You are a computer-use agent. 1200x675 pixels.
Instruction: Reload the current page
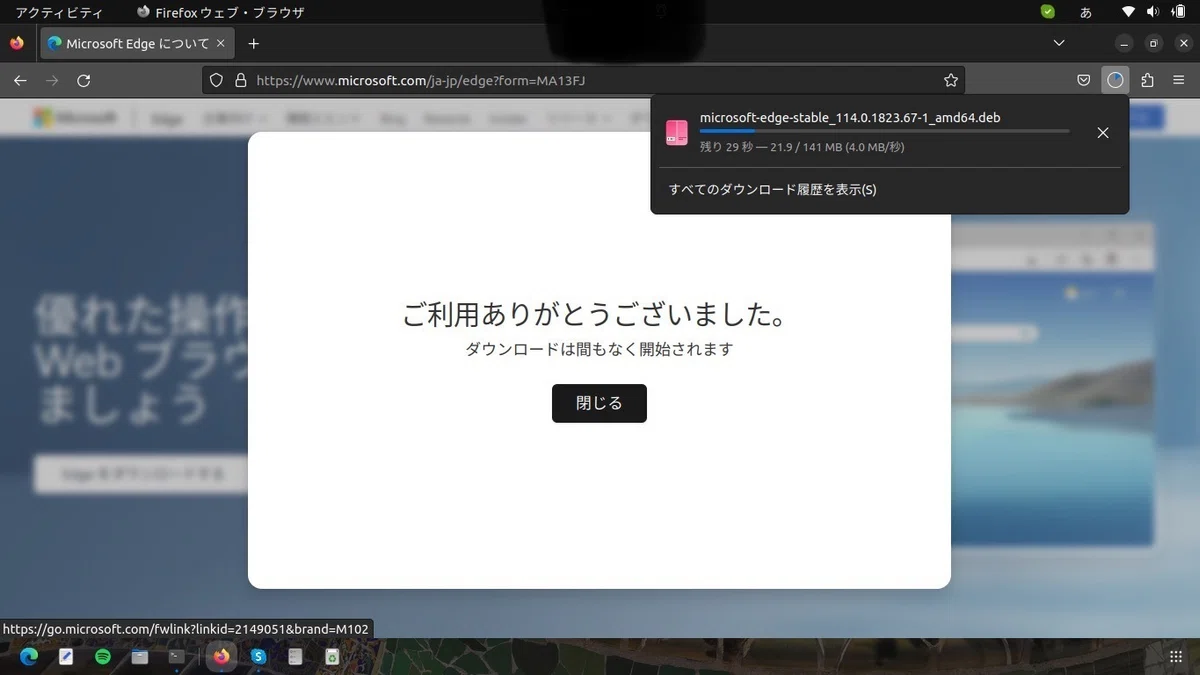84,81
